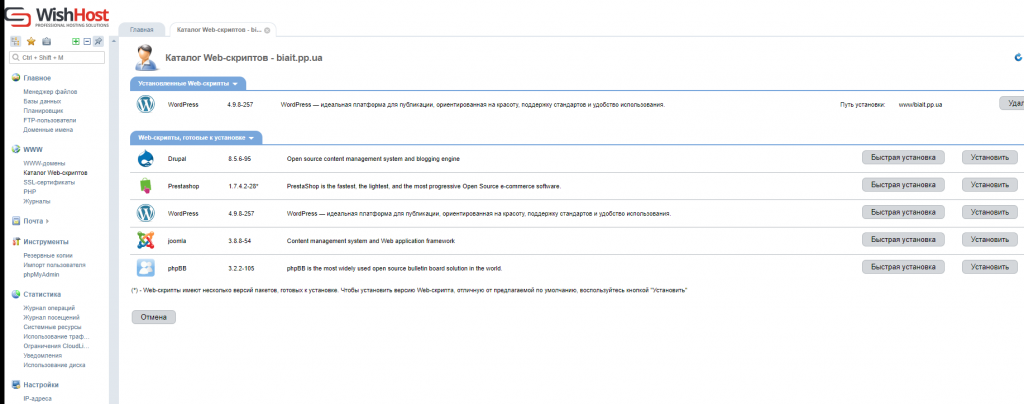Viewport: 1024px width, 404px height.
Task: Open favorites star icon in sidebar
Action: point(31,42)
